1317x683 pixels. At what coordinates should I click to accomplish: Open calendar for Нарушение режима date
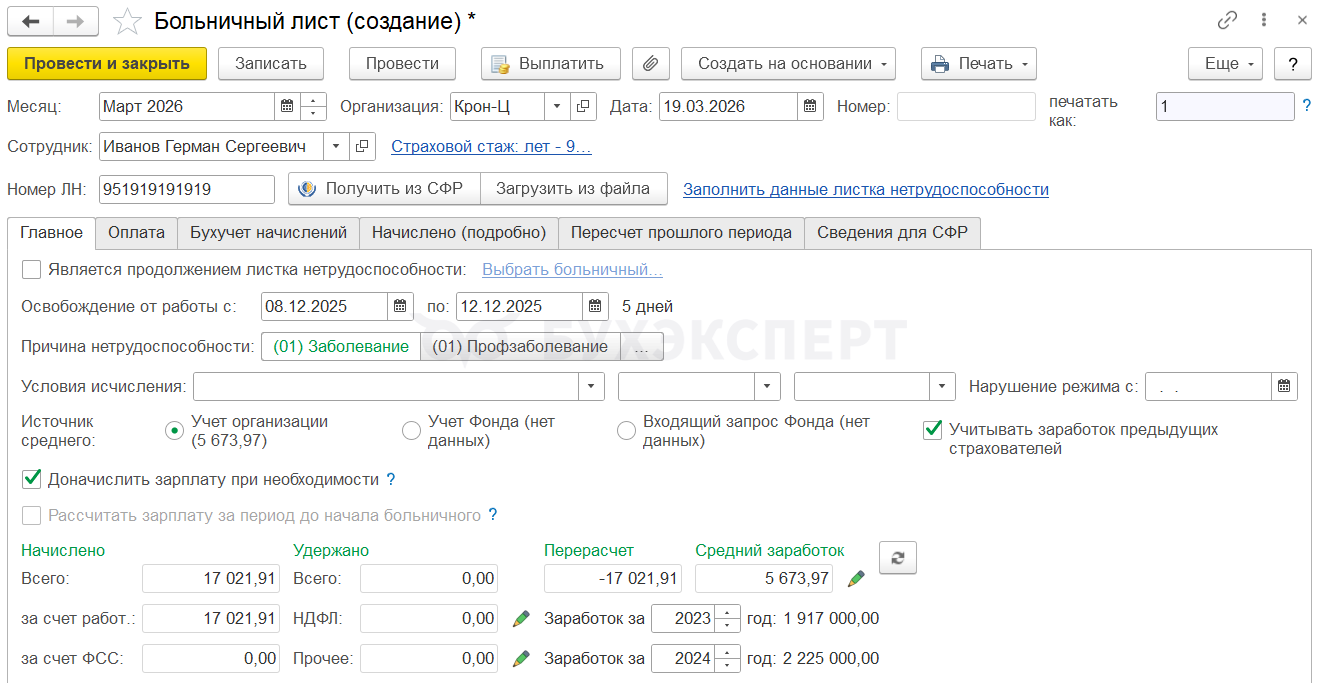1285,386
